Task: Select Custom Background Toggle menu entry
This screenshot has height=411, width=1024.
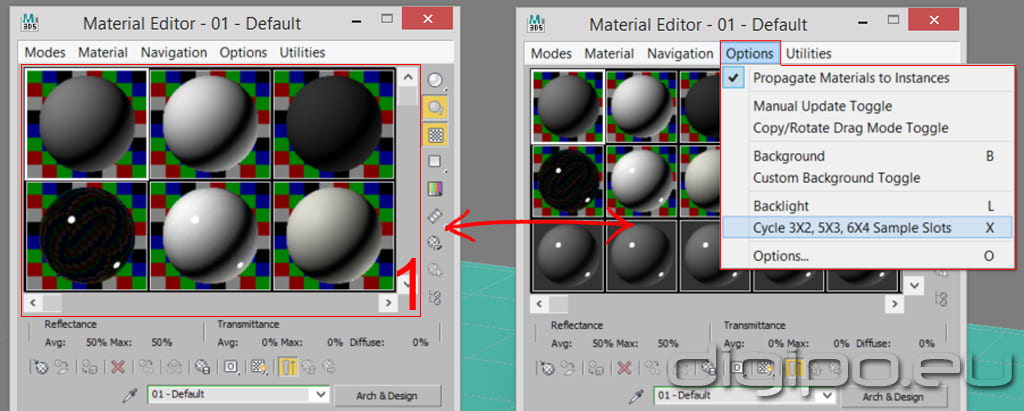Action: tap(836, 178)
